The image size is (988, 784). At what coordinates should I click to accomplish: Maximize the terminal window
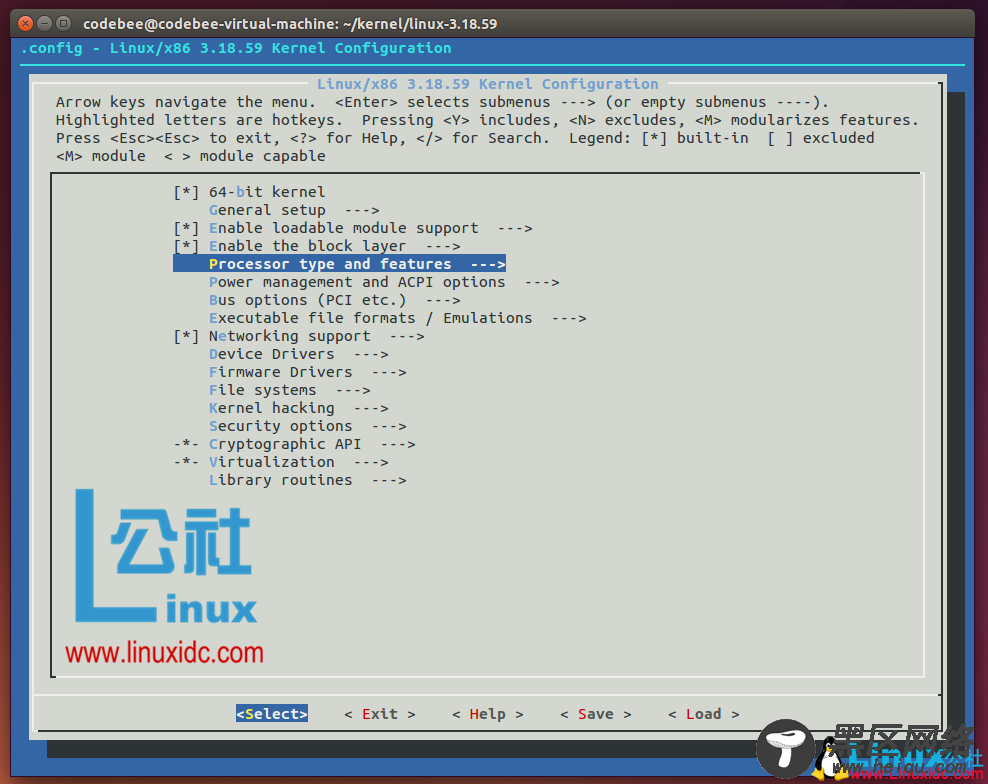tap(64, 24)
